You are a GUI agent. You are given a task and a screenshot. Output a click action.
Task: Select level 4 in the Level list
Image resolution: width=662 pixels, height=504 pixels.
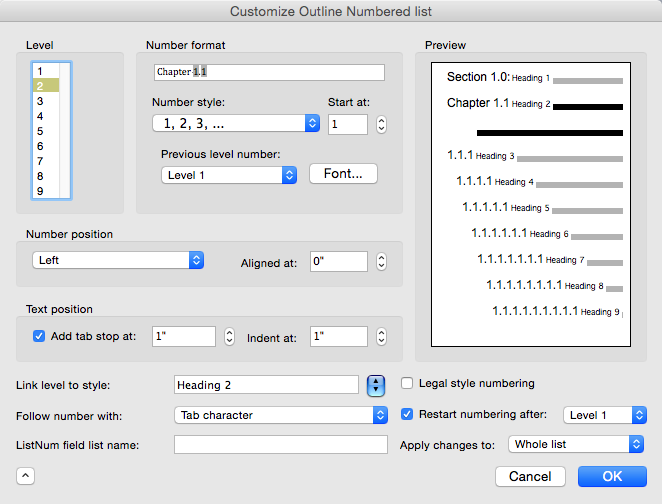[x=46, y=116]
